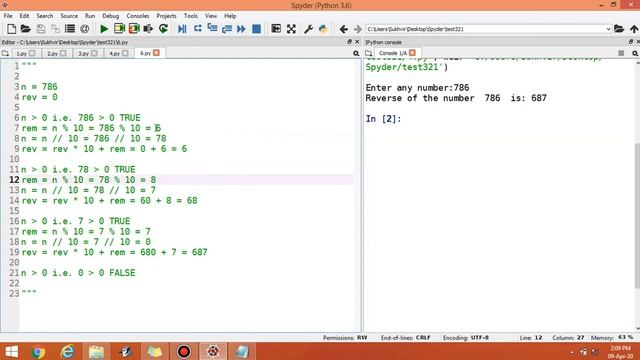Run current cell and advance
Image resolution: width=640 pixels, height=360 pixels.
[134, 29]
